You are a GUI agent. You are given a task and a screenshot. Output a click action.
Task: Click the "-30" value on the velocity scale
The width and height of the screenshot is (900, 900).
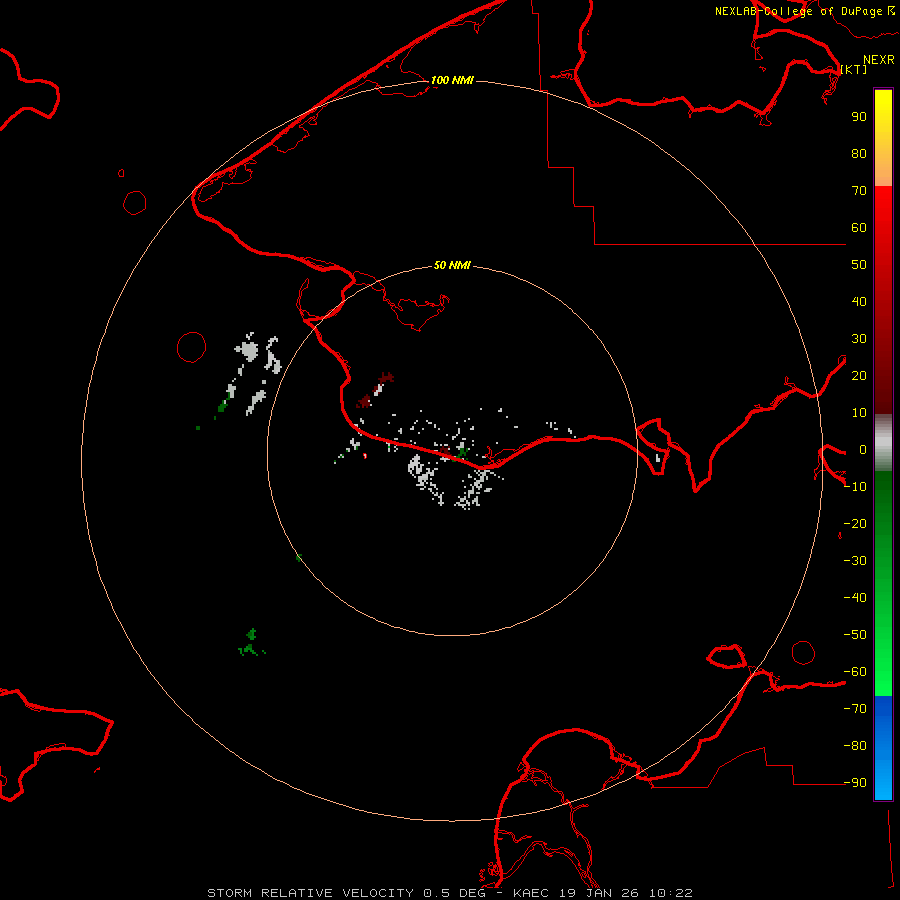coord(855,561)
